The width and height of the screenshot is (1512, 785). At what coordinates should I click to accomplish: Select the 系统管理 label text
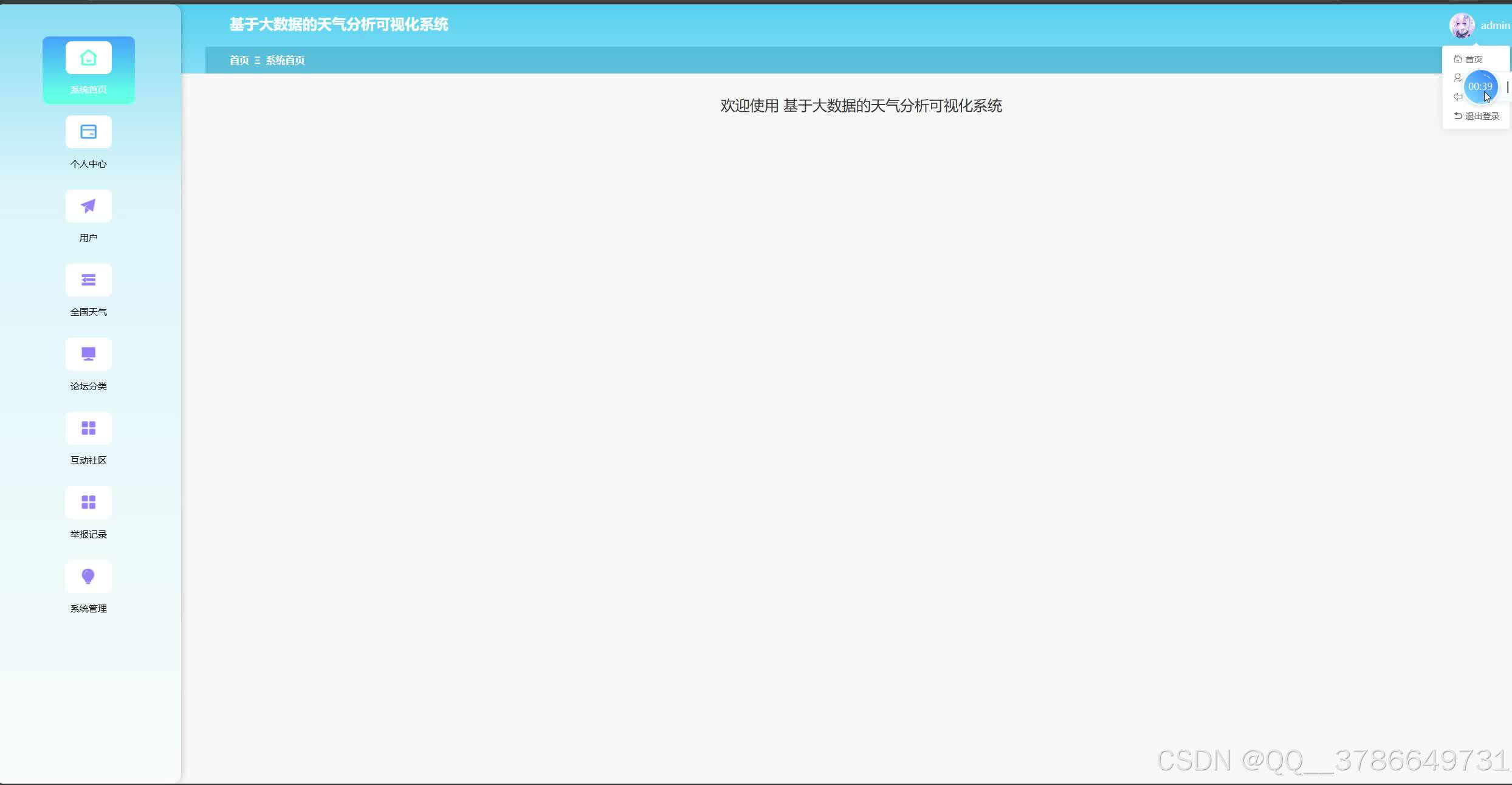(88, 609)
